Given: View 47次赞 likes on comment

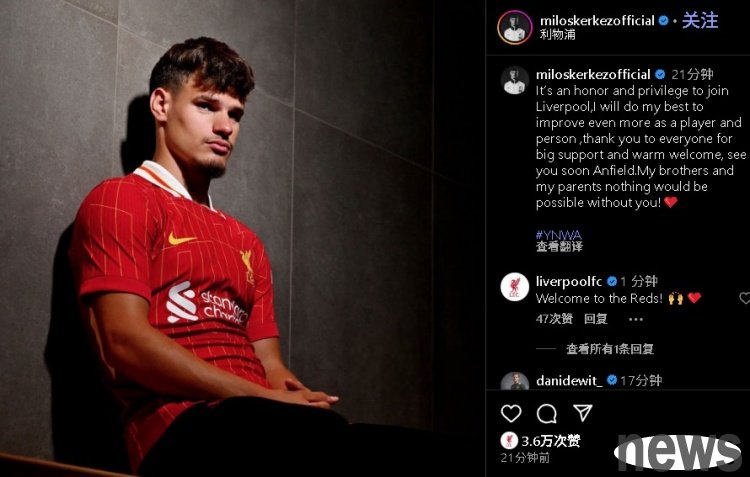Looking at the screenshot, I should coord(554,319).
